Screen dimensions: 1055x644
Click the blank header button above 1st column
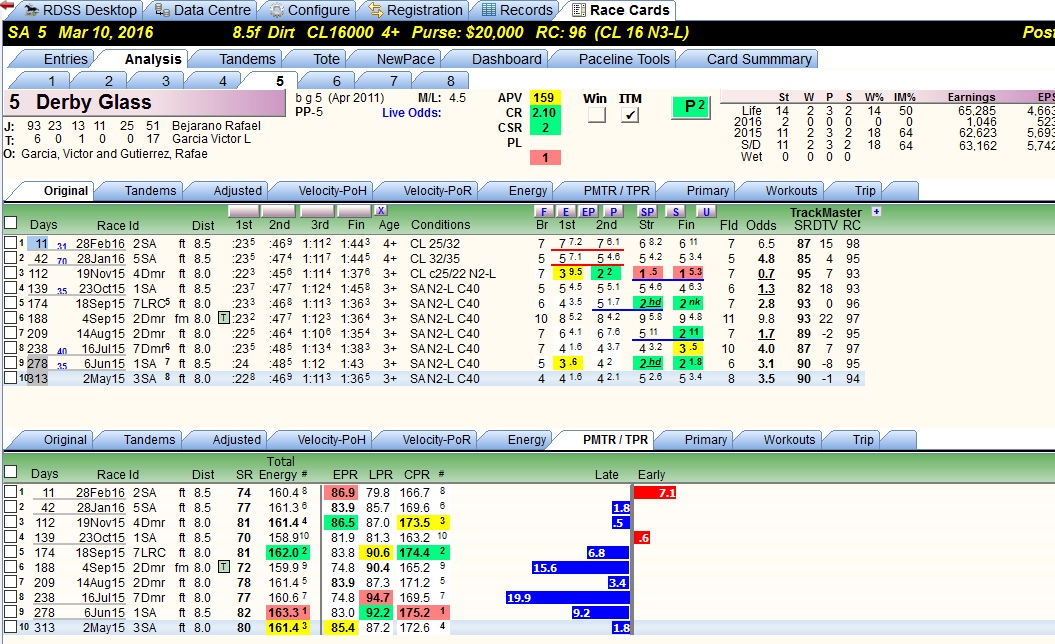coord(245,211)
